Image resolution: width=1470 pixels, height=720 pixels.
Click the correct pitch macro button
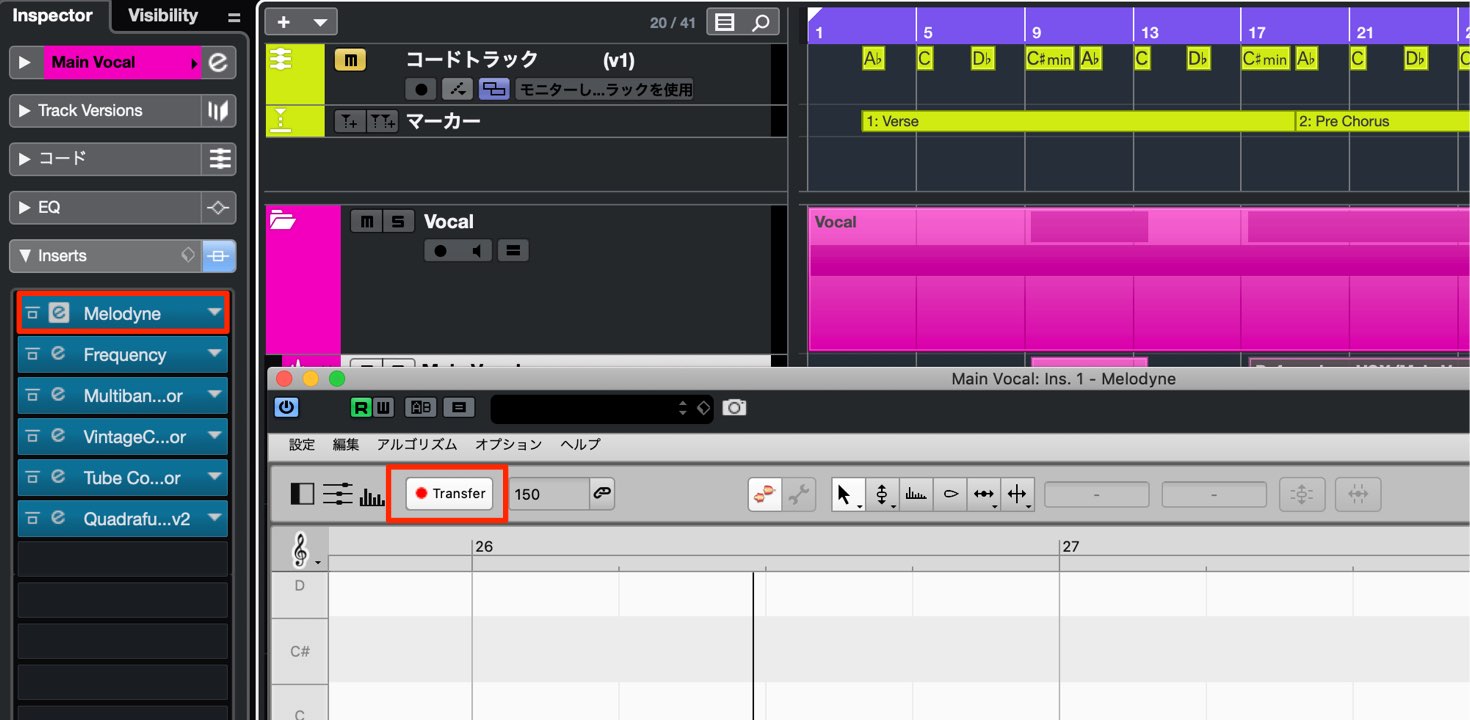1301,494
